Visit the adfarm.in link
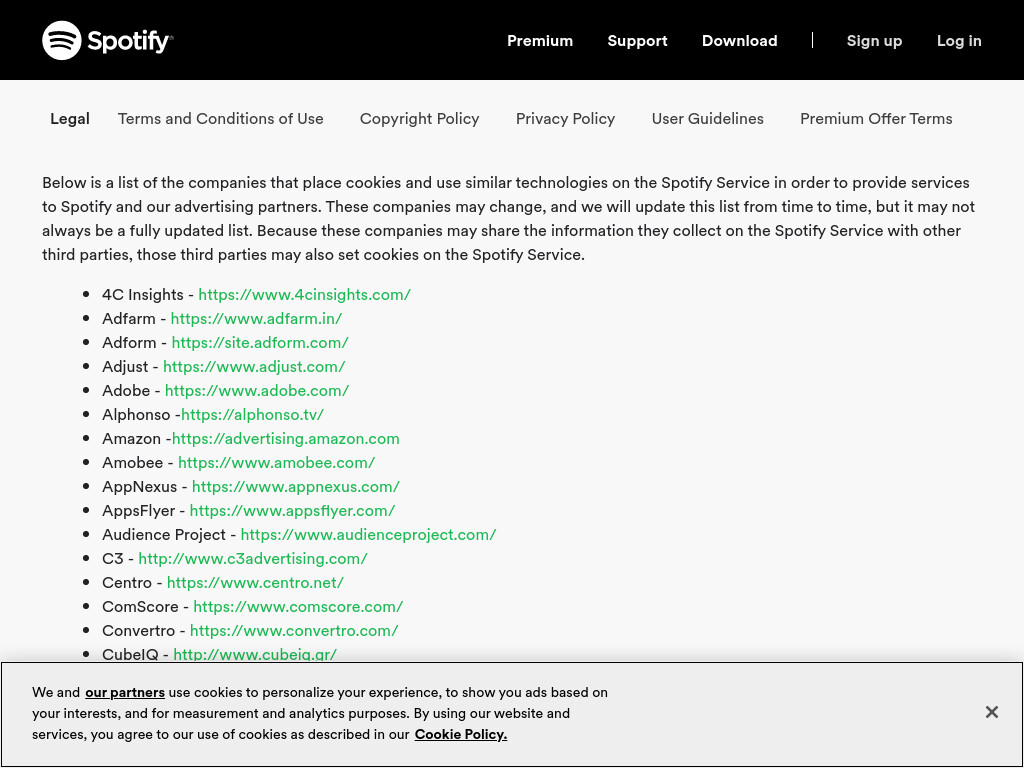 [x=256, y=319]
